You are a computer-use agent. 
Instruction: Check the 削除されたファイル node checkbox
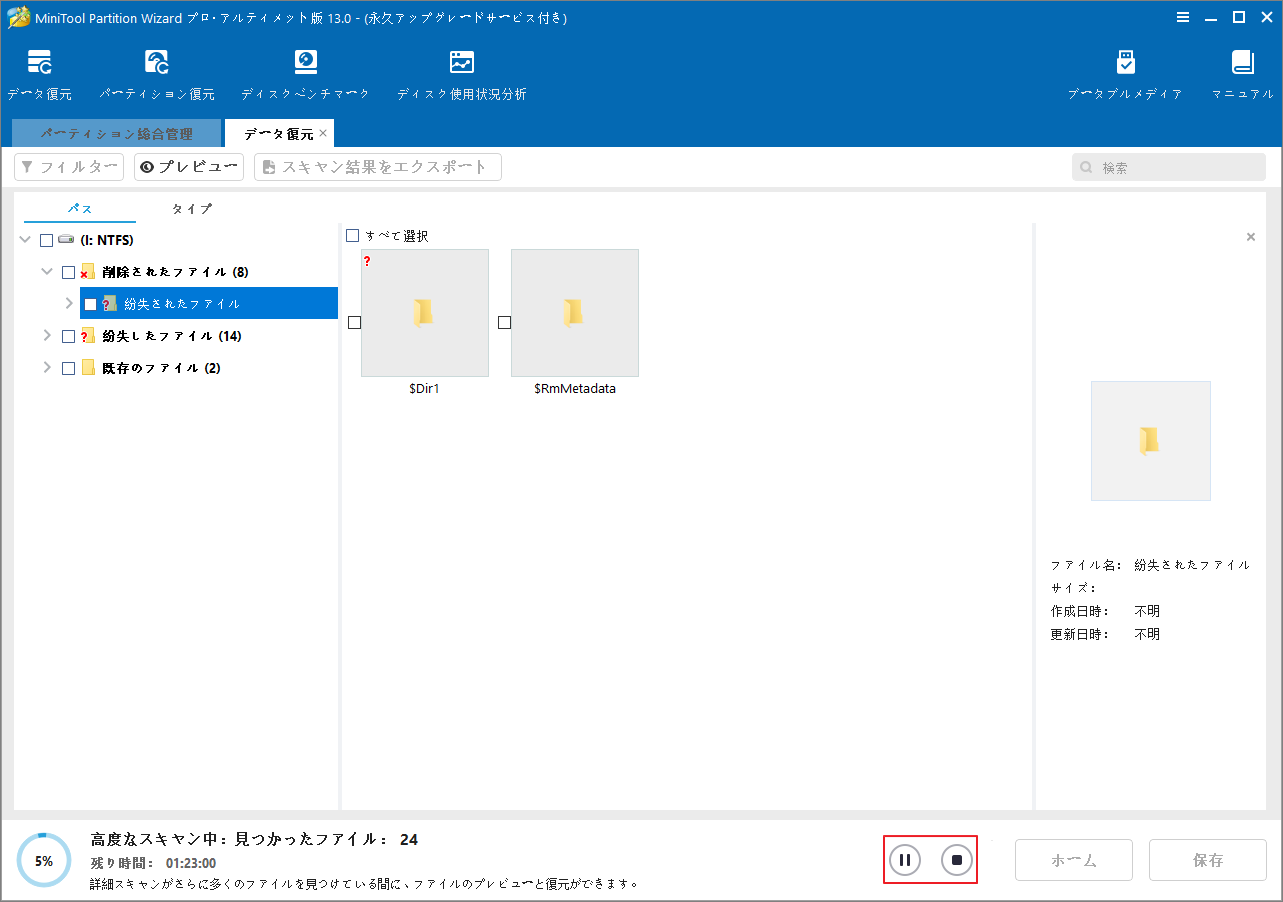(67, 271)
